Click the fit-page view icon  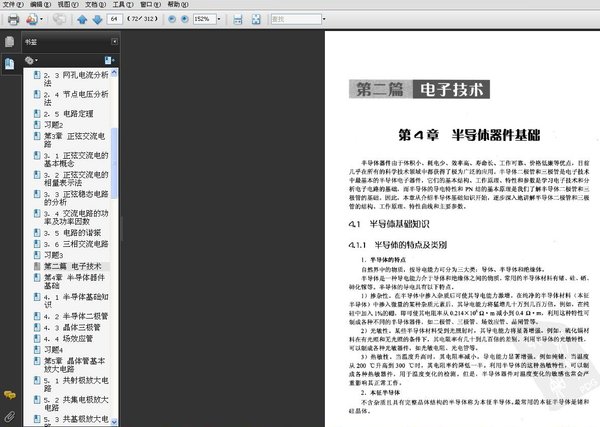point(256,19)
